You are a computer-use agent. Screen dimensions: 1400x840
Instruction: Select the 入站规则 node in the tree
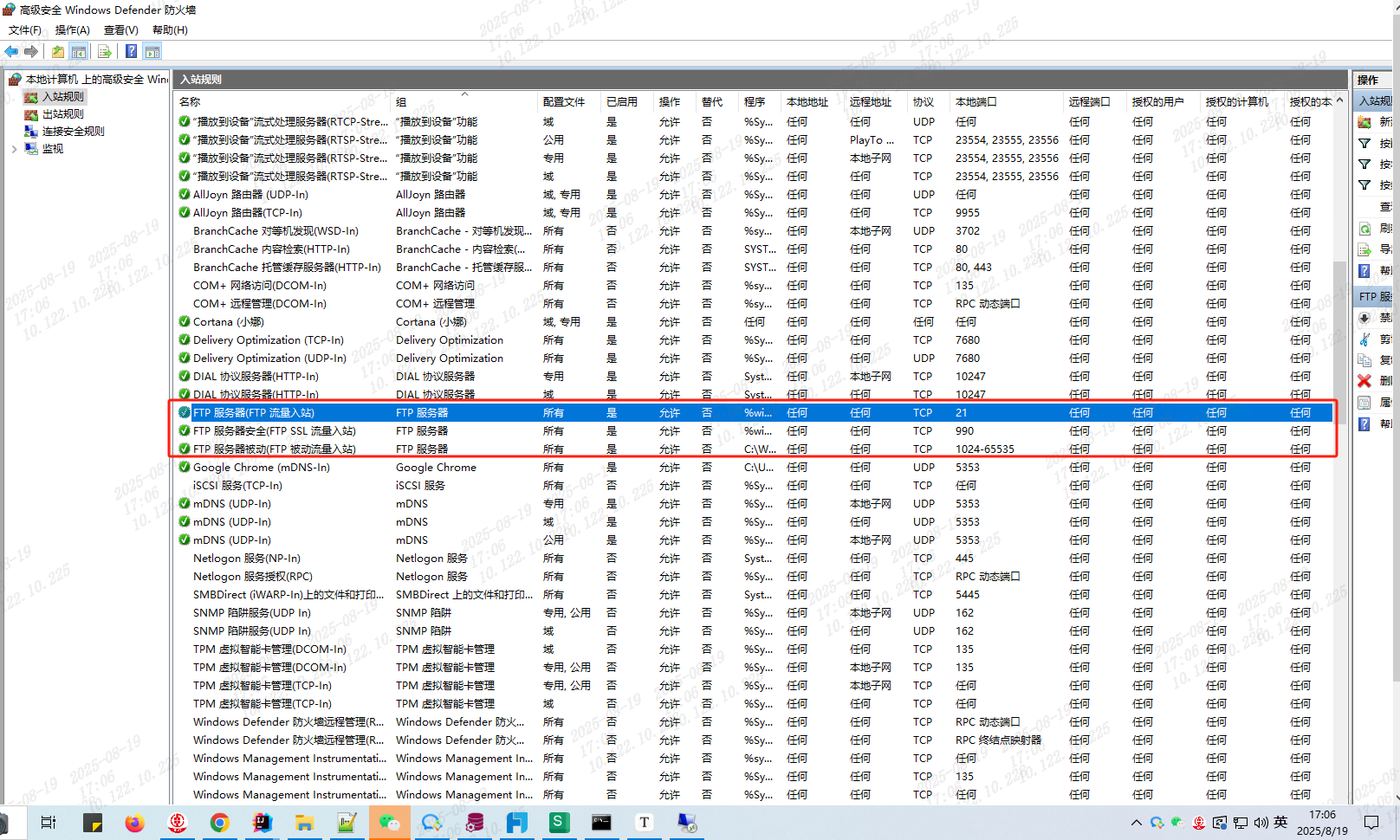click(63, 97)
